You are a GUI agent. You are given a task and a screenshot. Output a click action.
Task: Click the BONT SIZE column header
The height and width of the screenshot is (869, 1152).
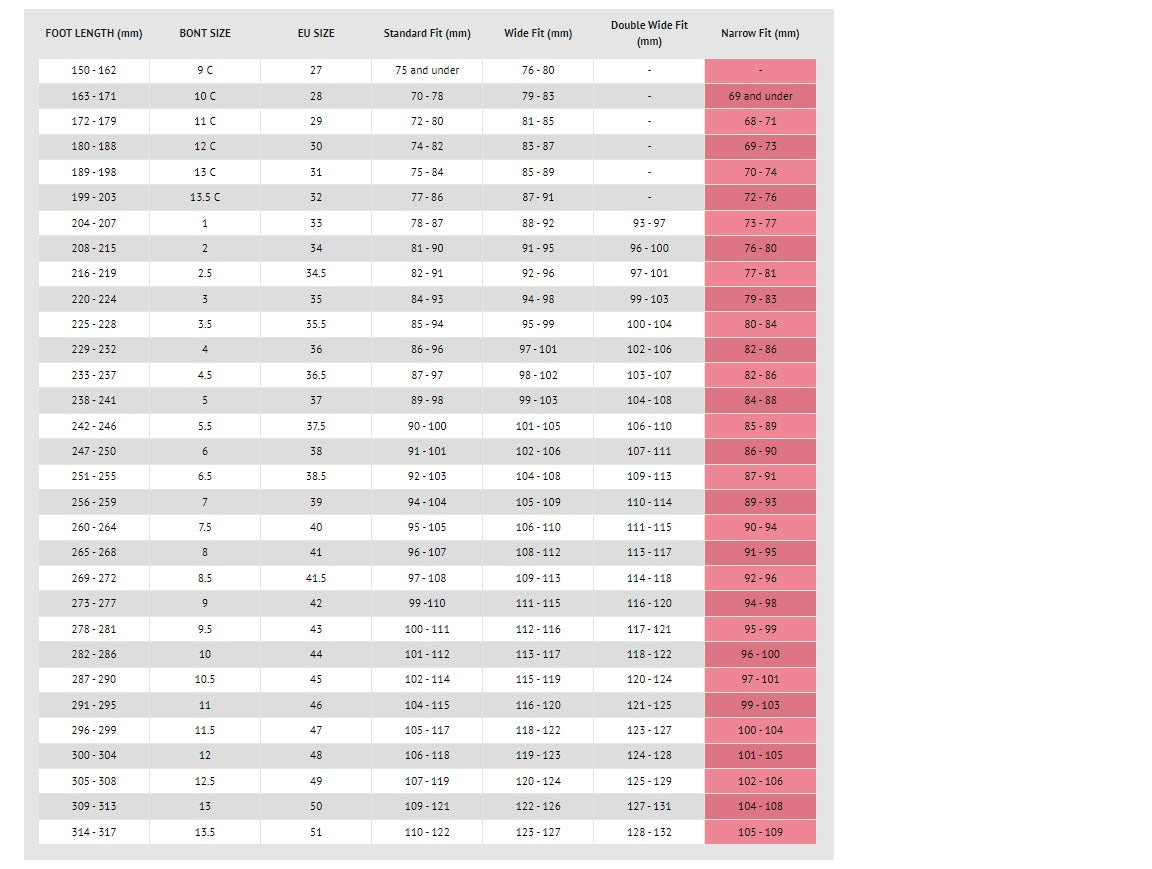(205, 33)
